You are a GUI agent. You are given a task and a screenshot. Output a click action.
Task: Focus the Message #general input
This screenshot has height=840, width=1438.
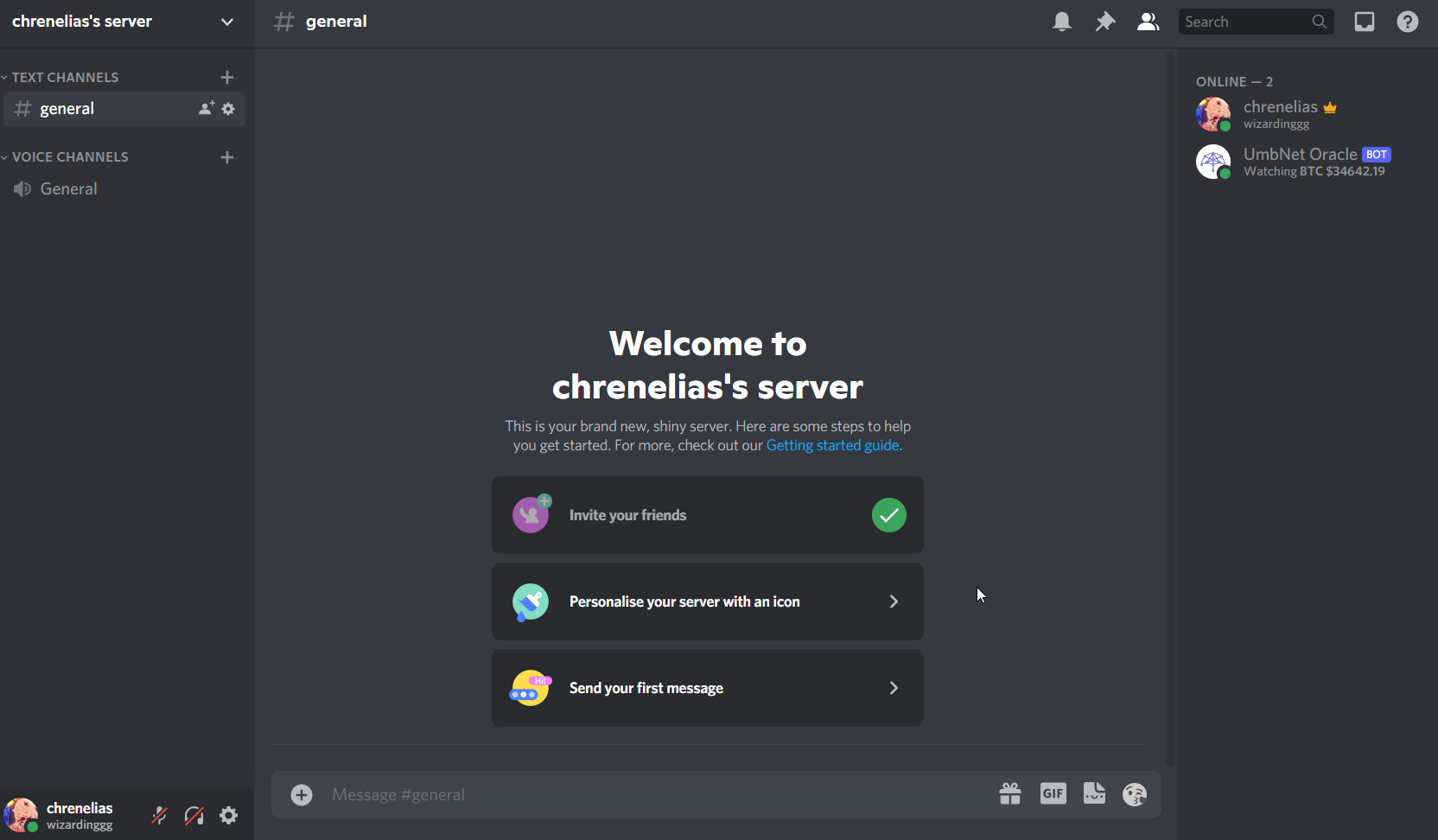pos(657,795)
